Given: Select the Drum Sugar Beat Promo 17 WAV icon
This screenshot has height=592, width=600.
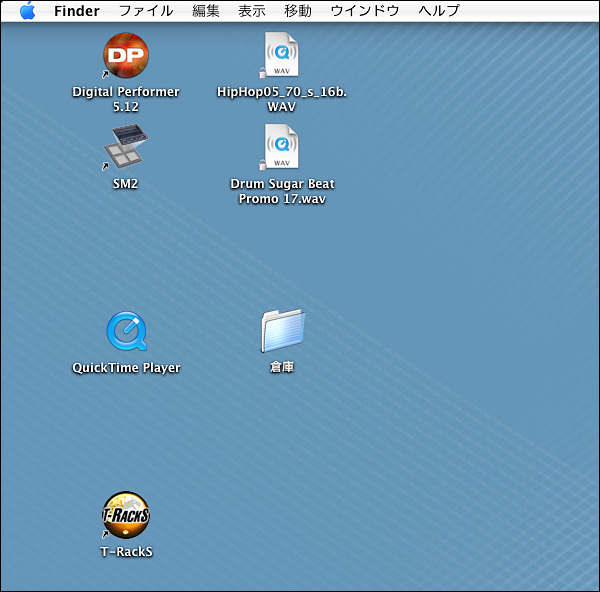Looking at the screenshot, I should point(280,147).
